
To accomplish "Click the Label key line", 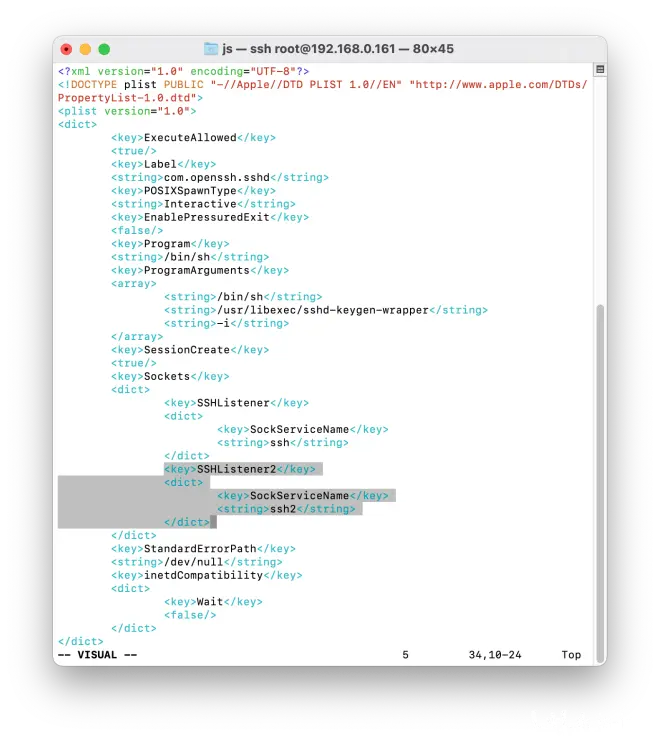I will click(163, 164).
